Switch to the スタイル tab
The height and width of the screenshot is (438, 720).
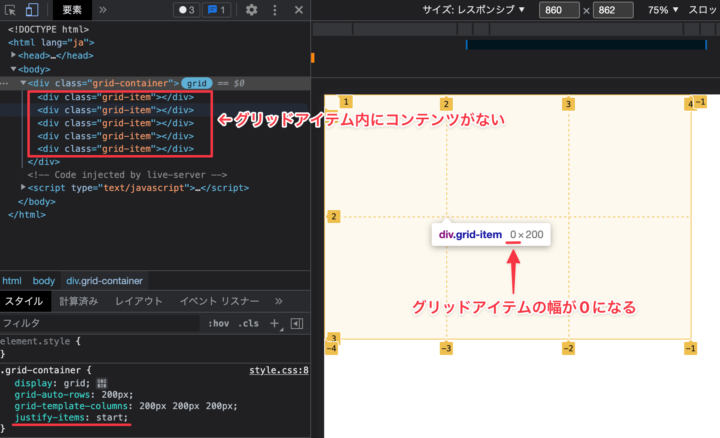coord(24,301)
